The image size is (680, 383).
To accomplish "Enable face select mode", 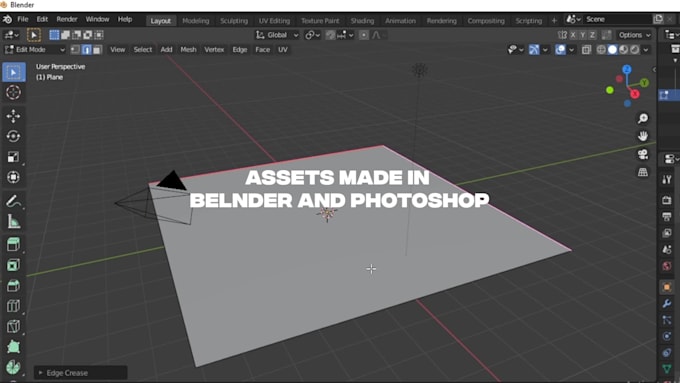I will (x=97, y=50).
